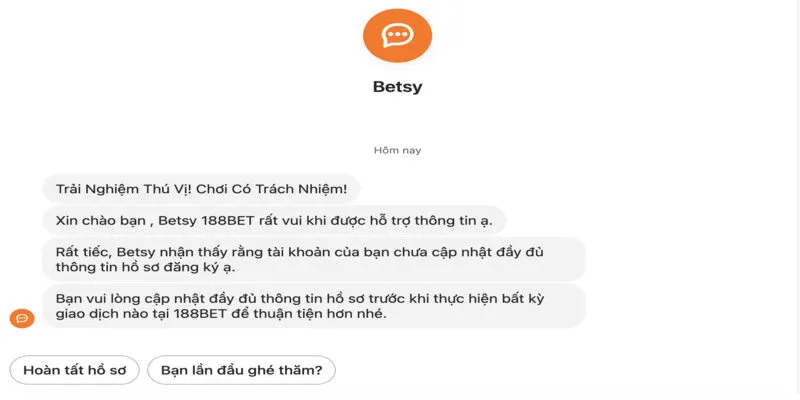
Task: Select the "Trải Nghiệm Thú Vị!" message bubble
Action: [x=201, y=187]
